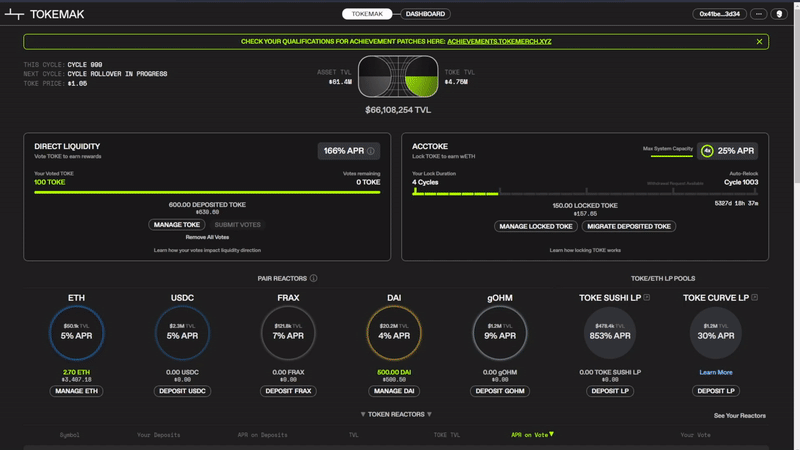Screen dimensions: 800x450
Task: Open the TOKE SUSHI LP external link icon
Action: (x=646, y=297)
